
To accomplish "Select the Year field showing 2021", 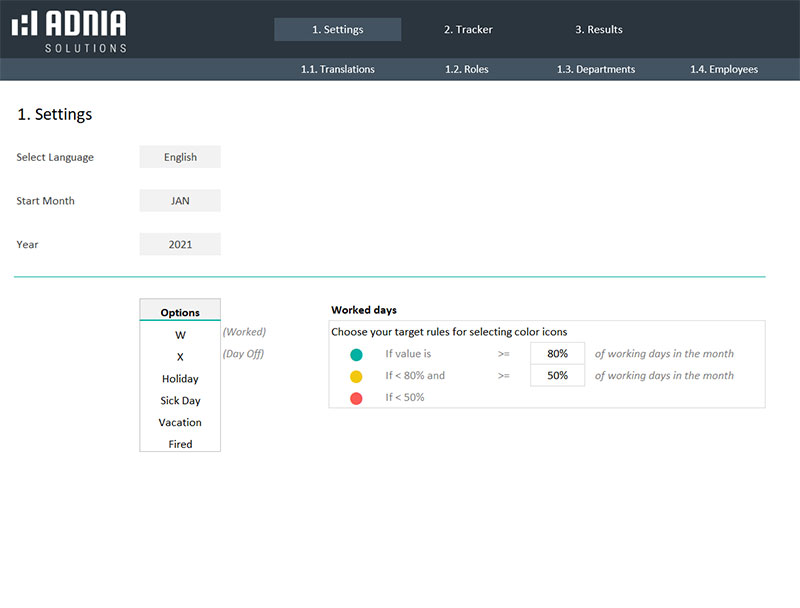I will pos(180,244).
